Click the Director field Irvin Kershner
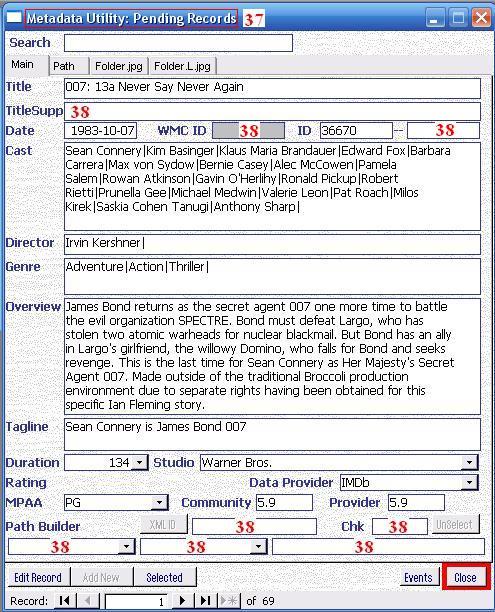Screen dimensions: 495x612 (272, 244)
